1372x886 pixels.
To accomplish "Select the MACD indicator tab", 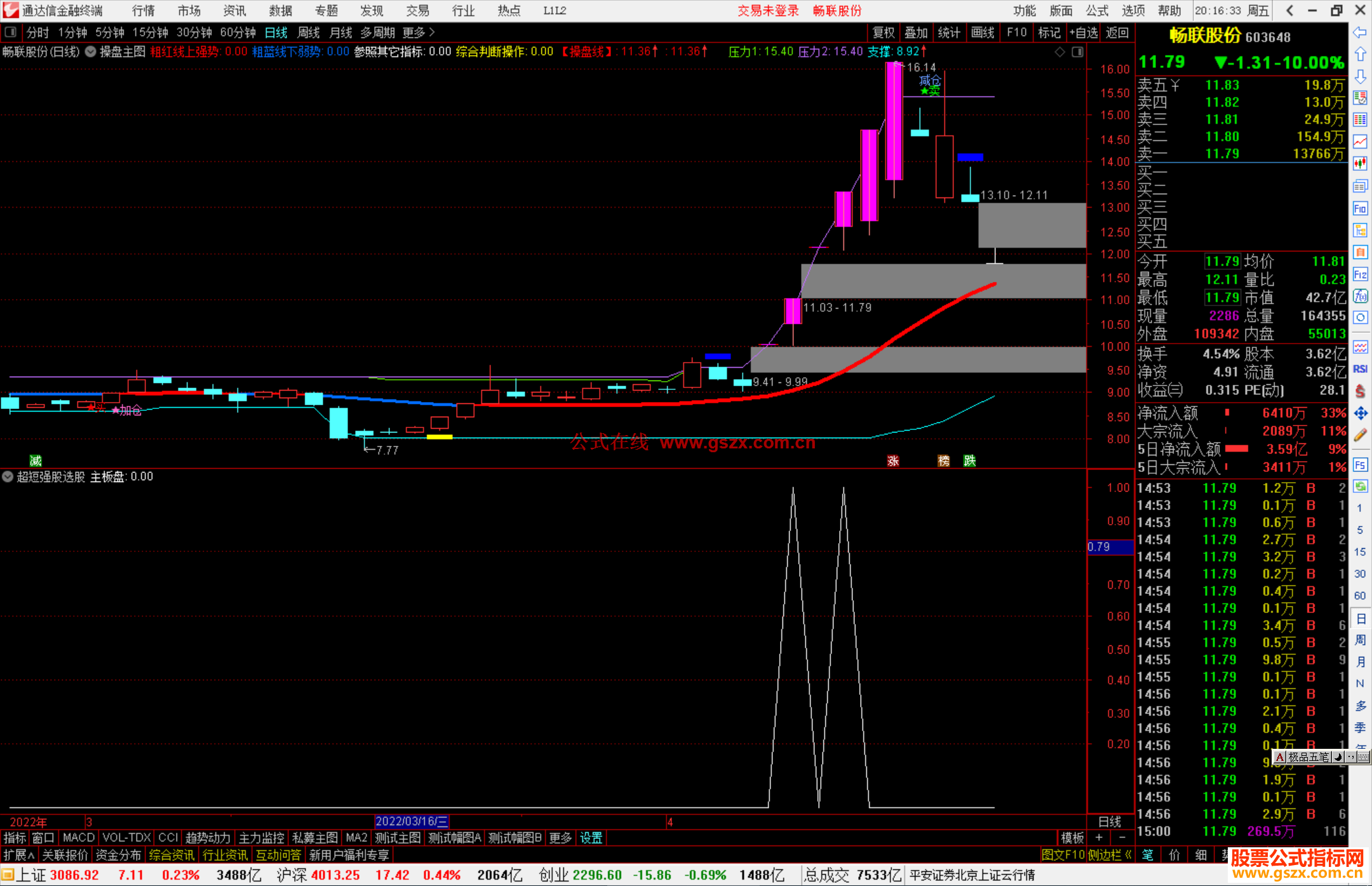I will (79, 838).
